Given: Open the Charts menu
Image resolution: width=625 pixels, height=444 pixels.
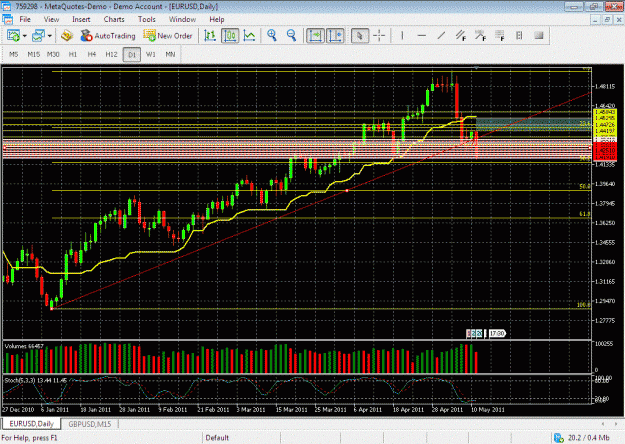Looking at the screenshot, I should 114,19.
